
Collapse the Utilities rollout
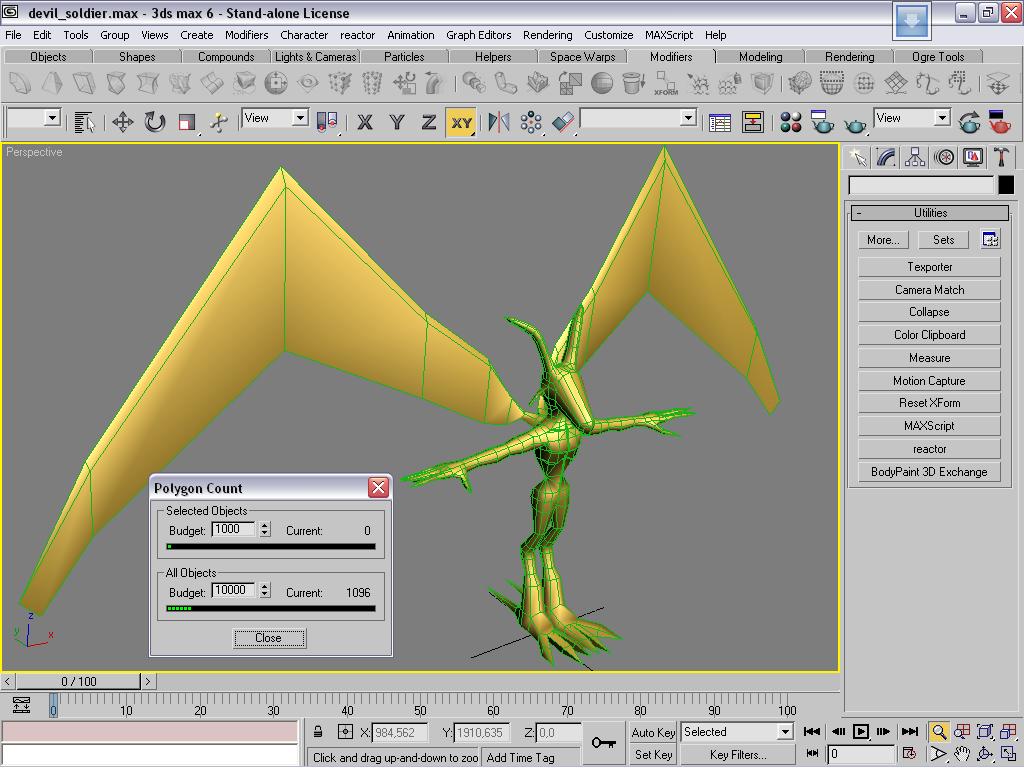point(930,213)
